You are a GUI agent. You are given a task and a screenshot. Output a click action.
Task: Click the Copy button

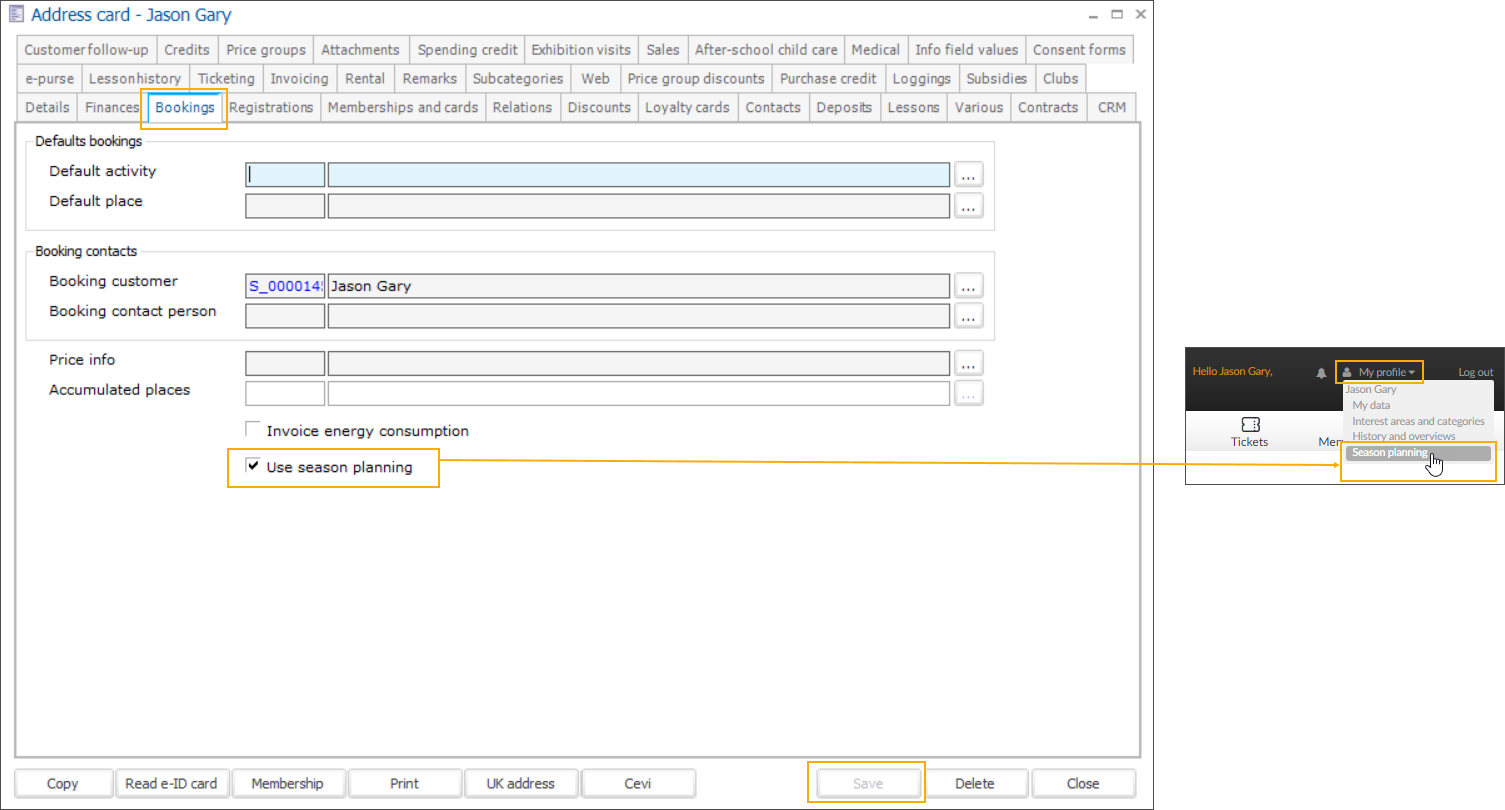click(62, 783)
